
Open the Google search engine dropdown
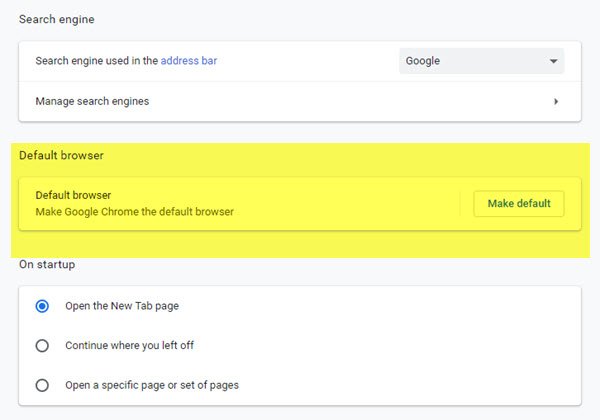(x=481, y=61)
